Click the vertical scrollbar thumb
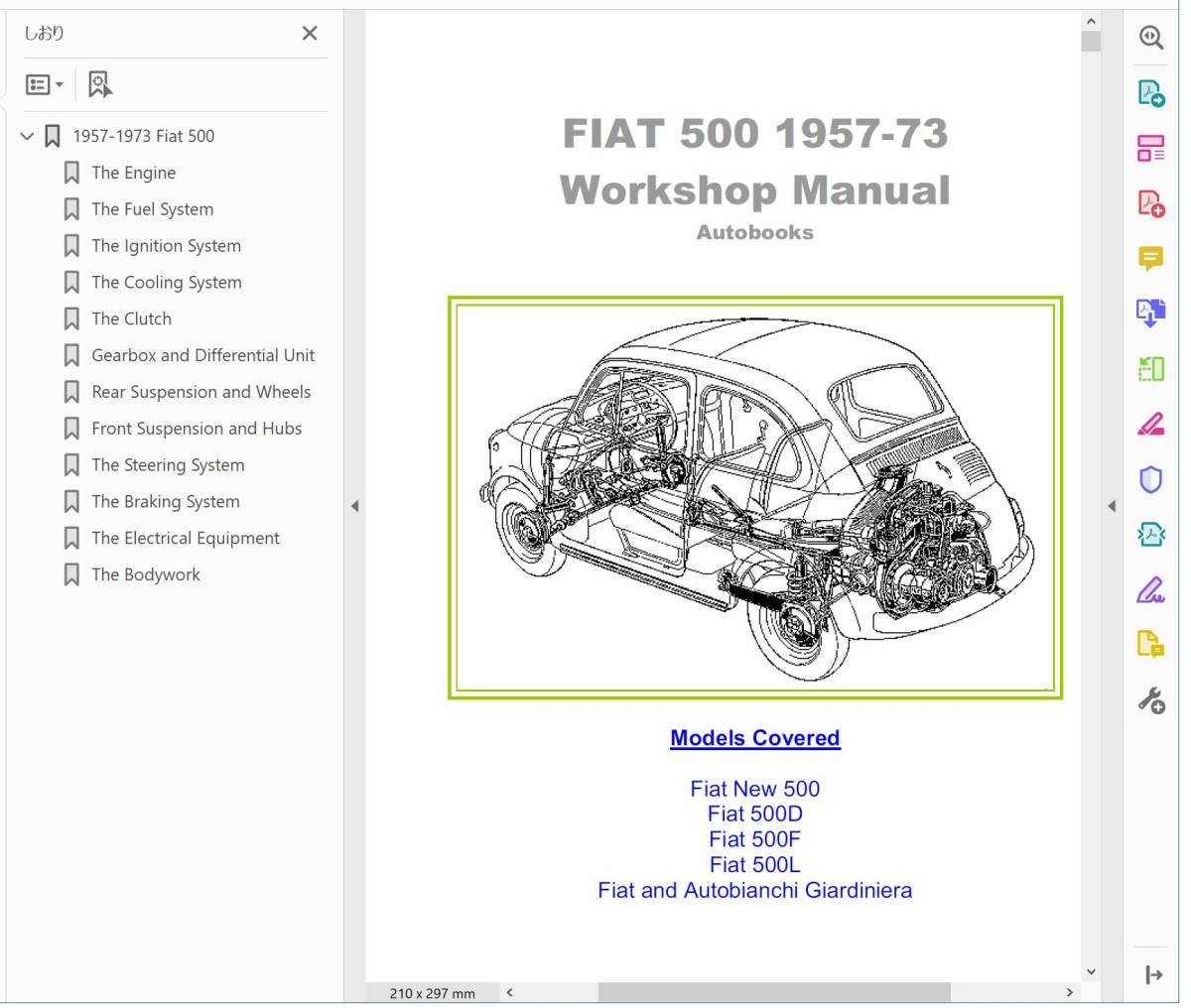The height and width of the screenshot is (1008, 1191). pos(1091,41)
